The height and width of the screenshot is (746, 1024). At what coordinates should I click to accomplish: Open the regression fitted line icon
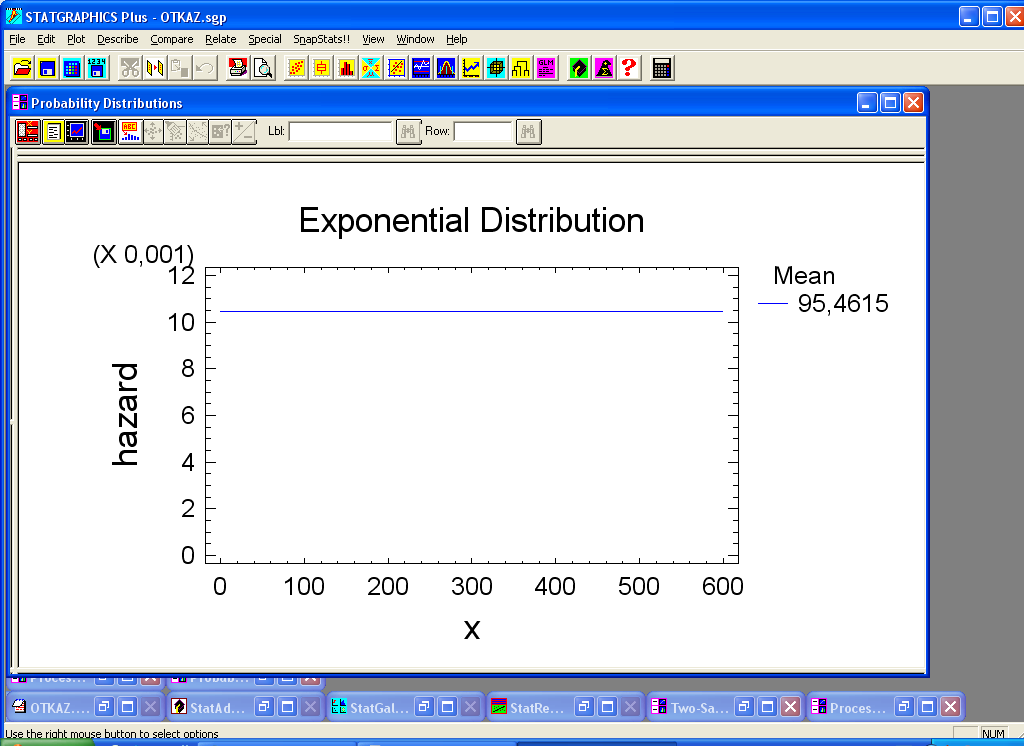pyautogui.click(x=396, y=68)
